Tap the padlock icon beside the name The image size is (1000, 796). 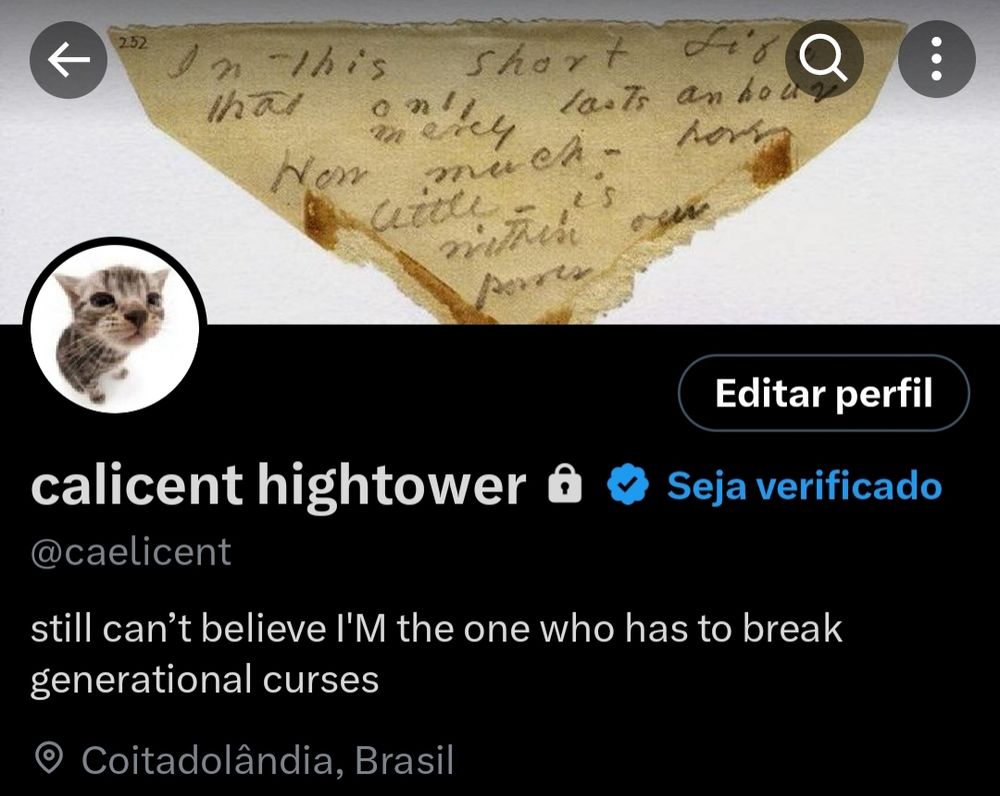[x=565, y=485]
